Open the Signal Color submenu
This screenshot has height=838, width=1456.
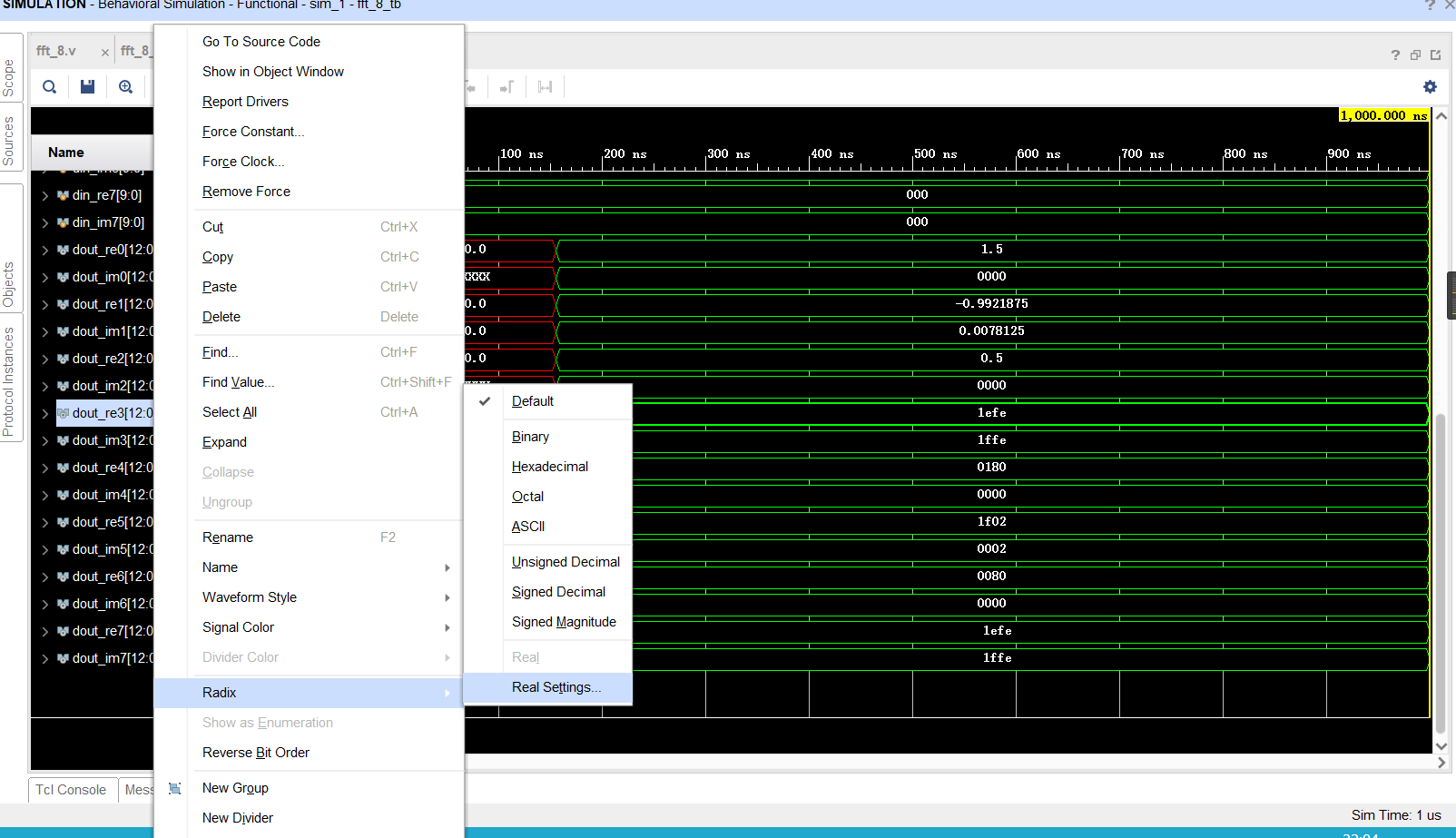pyautogui.click(x=238, y=626)
